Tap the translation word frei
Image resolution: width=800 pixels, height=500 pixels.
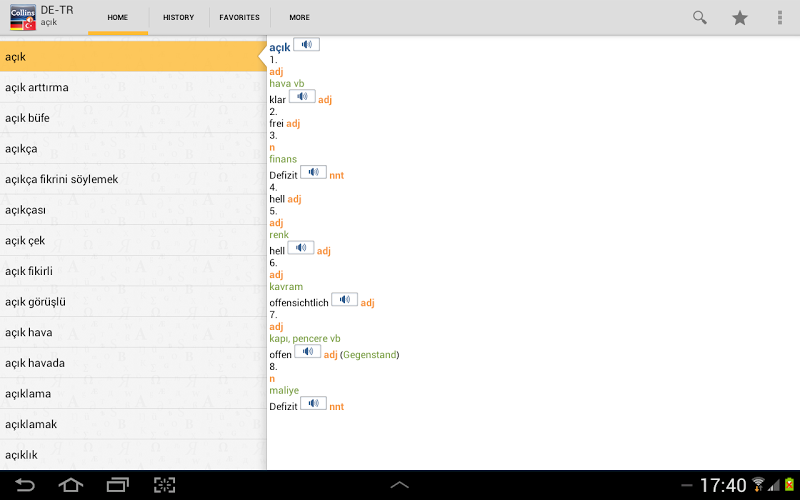click(276, 123)
